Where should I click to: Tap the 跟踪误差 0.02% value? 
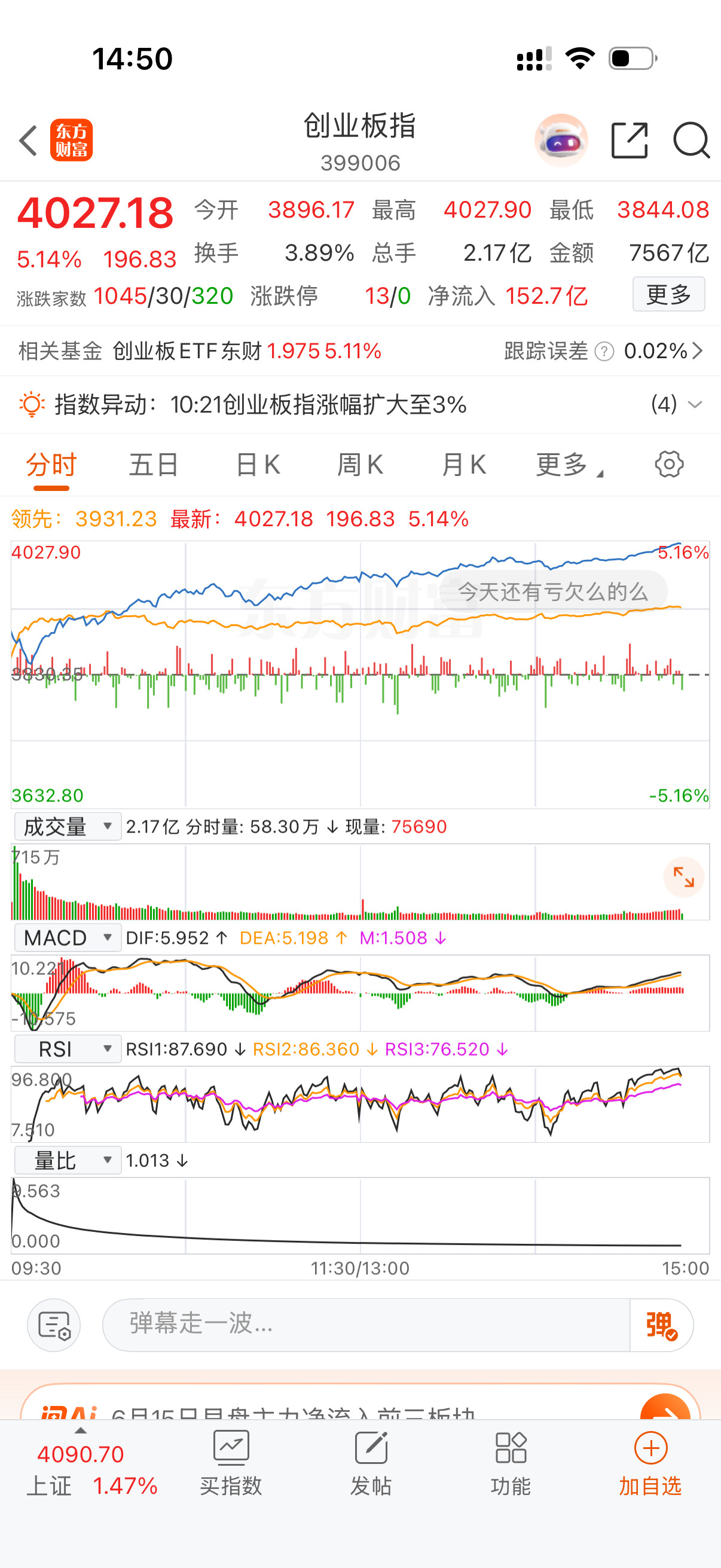pos(656,351)
